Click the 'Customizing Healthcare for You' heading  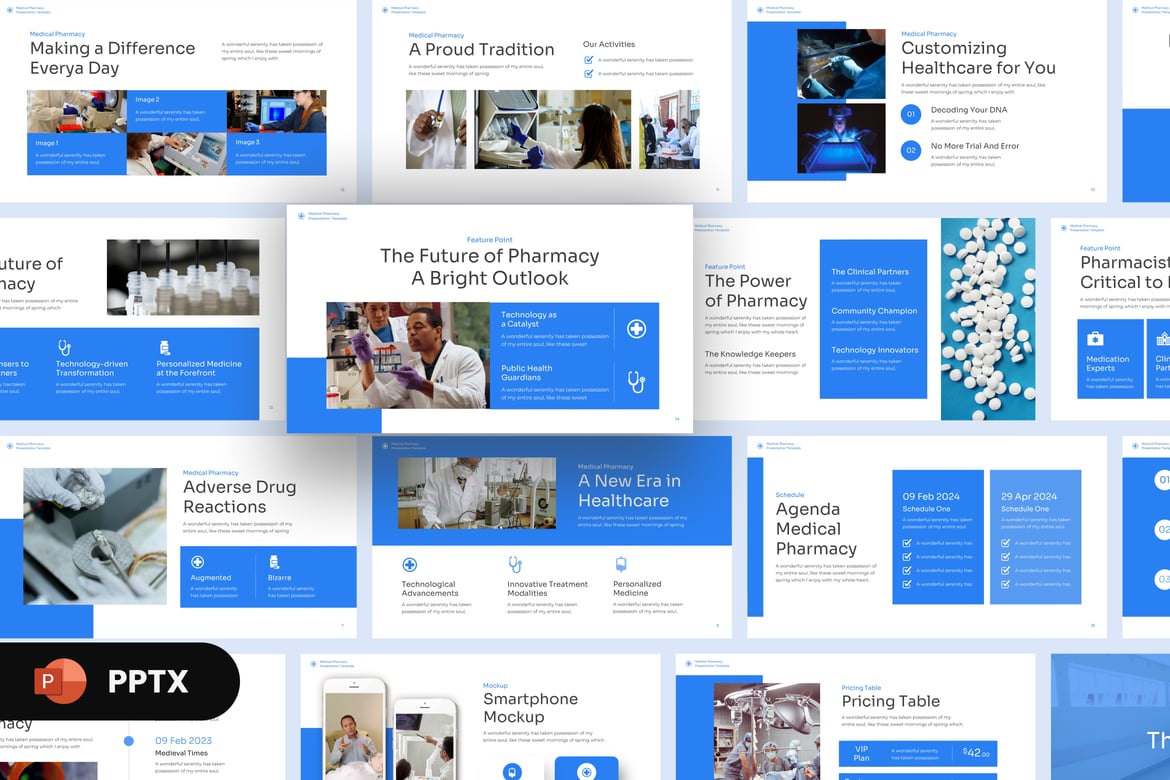(x=978, y=57)
